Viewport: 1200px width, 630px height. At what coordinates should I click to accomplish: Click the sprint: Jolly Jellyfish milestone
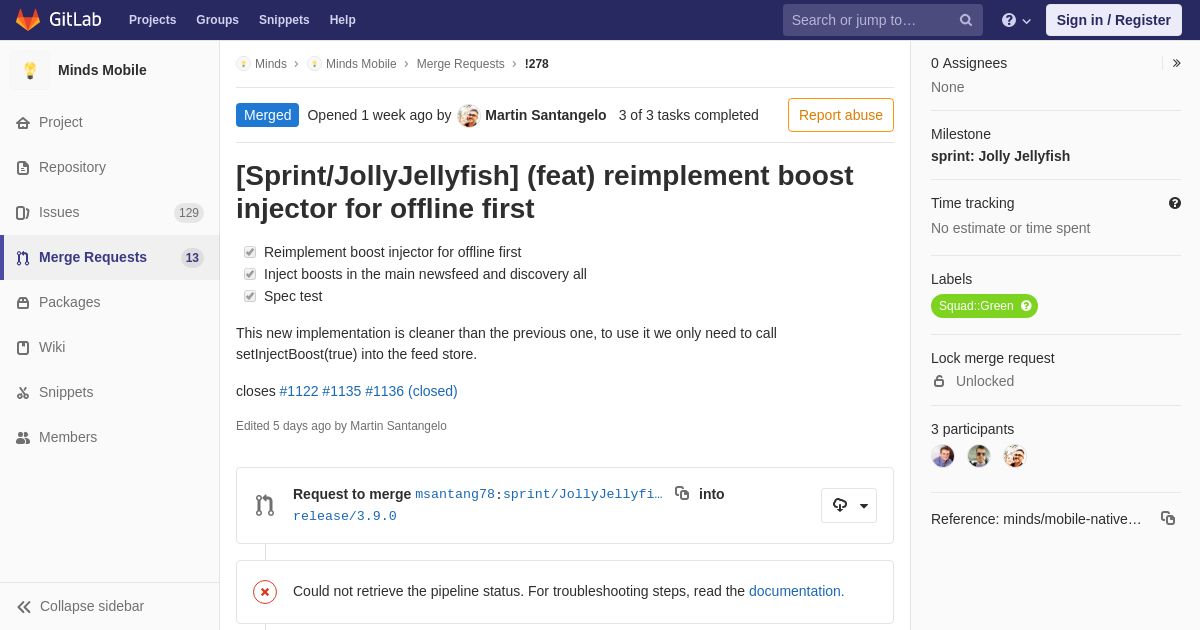(x=1000, y=156)
